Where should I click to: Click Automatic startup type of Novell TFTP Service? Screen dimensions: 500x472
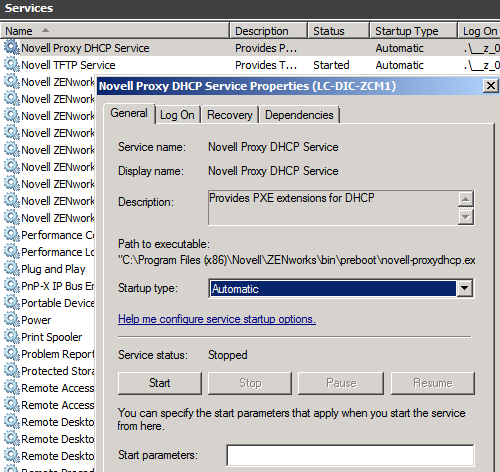pyautogui.click(x=399, y=65)
